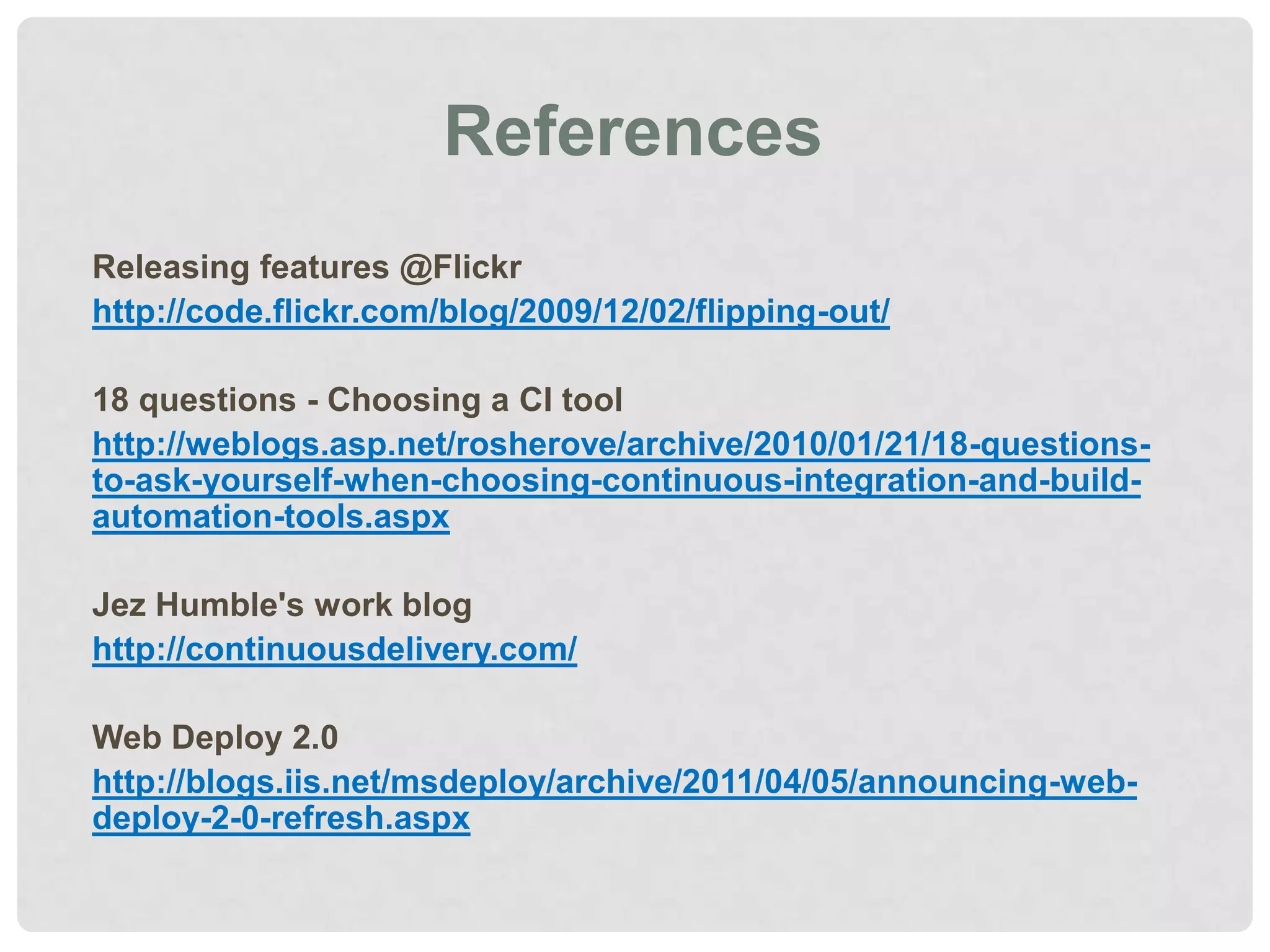Image resolution: width=1270 pixels, height=952 pixels.
Task: Click 'and-build-' at end of second link line
Action: click(x=1059, y=481)
